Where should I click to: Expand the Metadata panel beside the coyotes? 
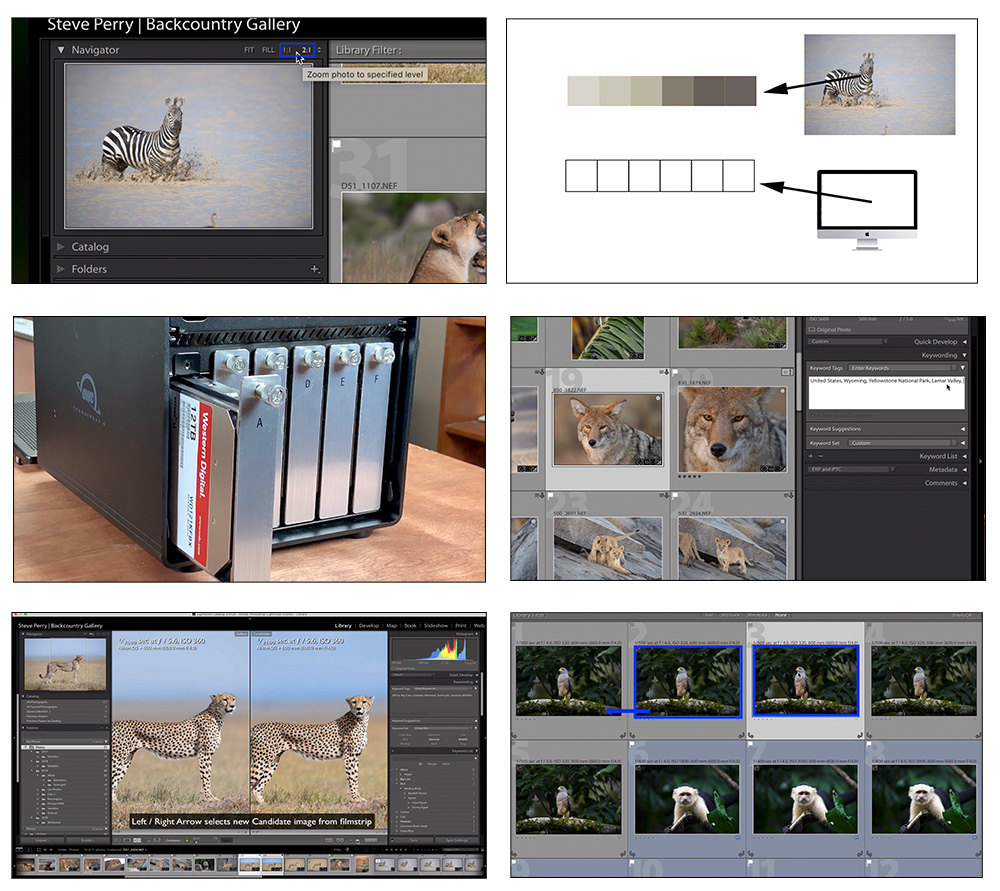pos(964,469)
